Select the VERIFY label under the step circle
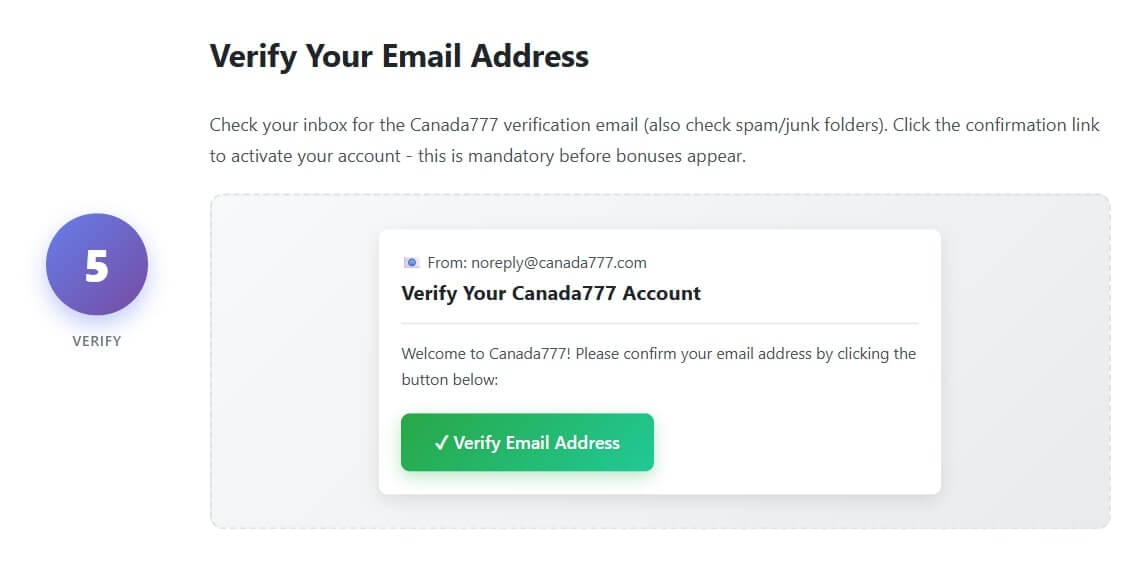 click(x=97, y=341)
